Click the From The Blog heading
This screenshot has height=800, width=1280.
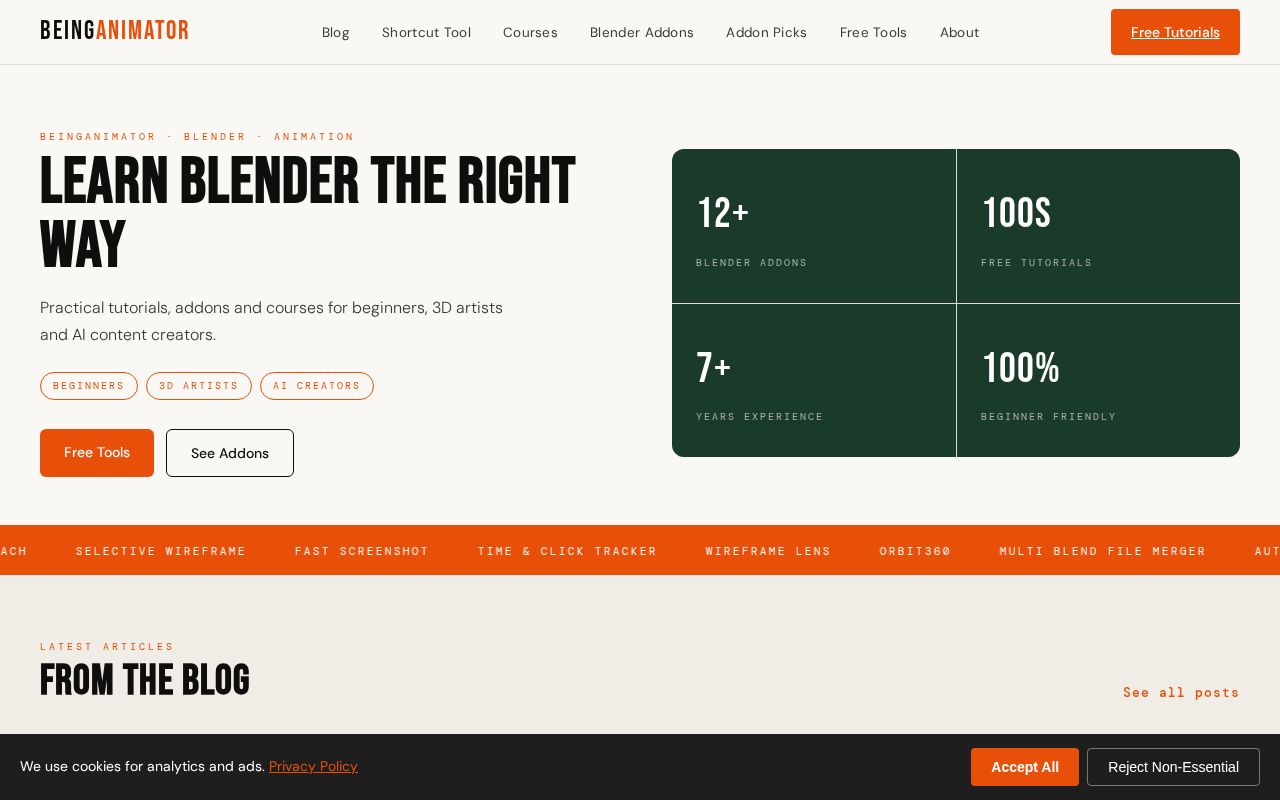[145, 680]
